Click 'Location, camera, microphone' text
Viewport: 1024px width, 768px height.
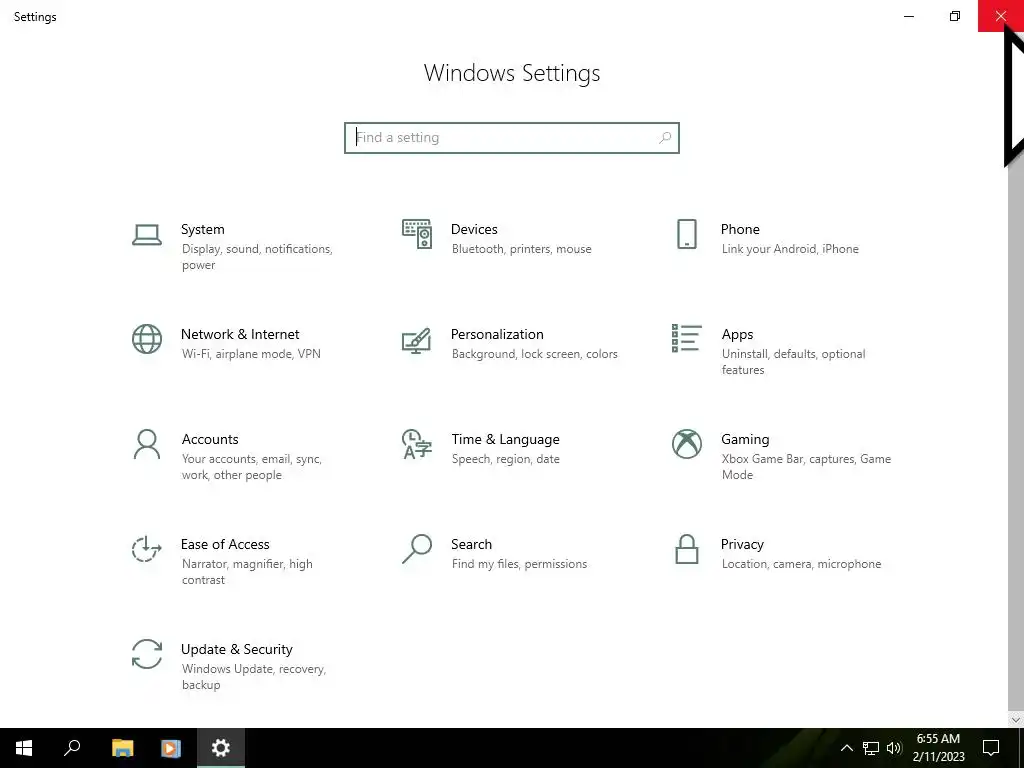(801, 564)
